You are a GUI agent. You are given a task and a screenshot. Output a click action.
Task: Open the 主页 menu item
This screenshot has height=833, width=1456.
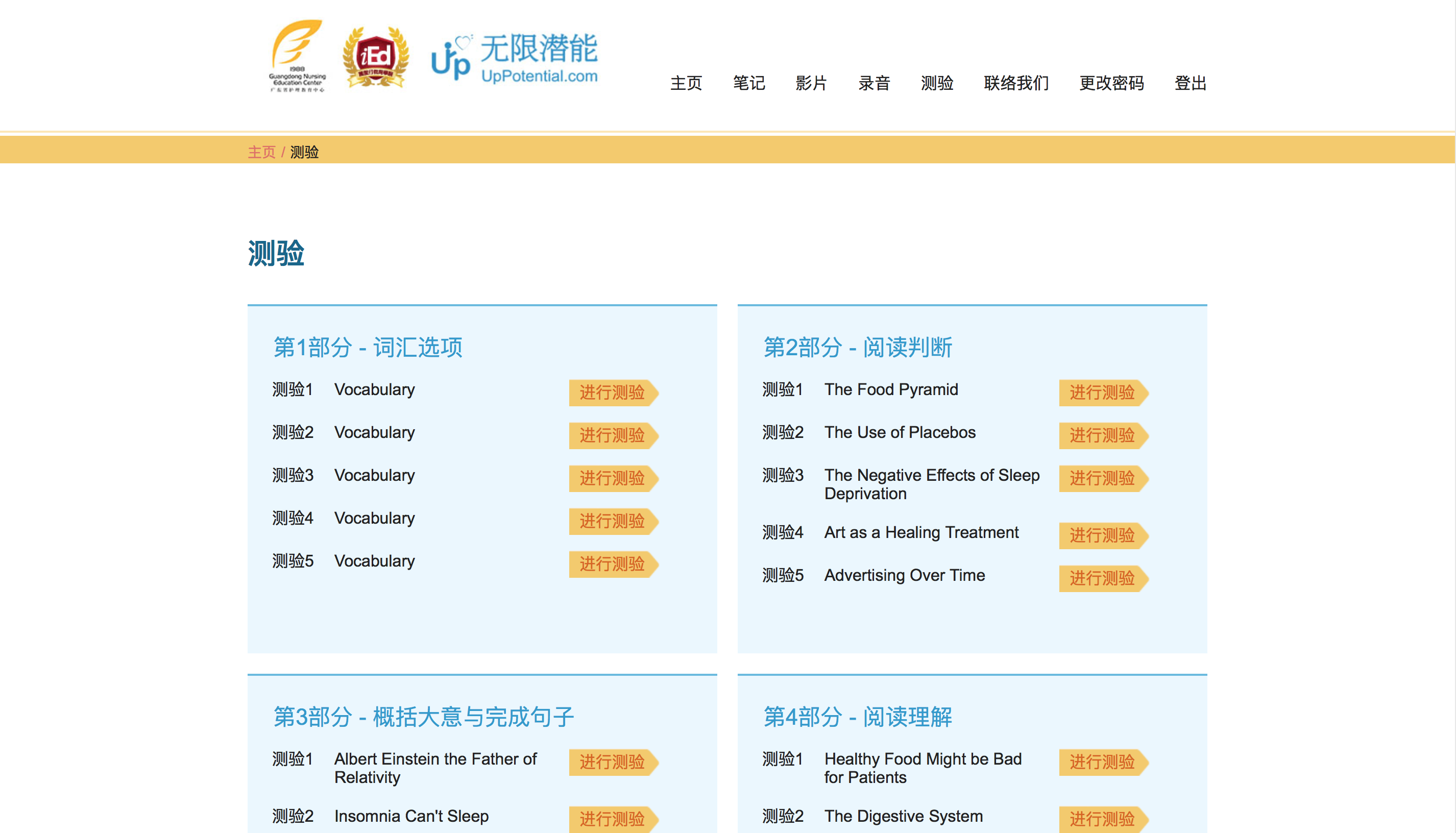(x=686, y=84)
